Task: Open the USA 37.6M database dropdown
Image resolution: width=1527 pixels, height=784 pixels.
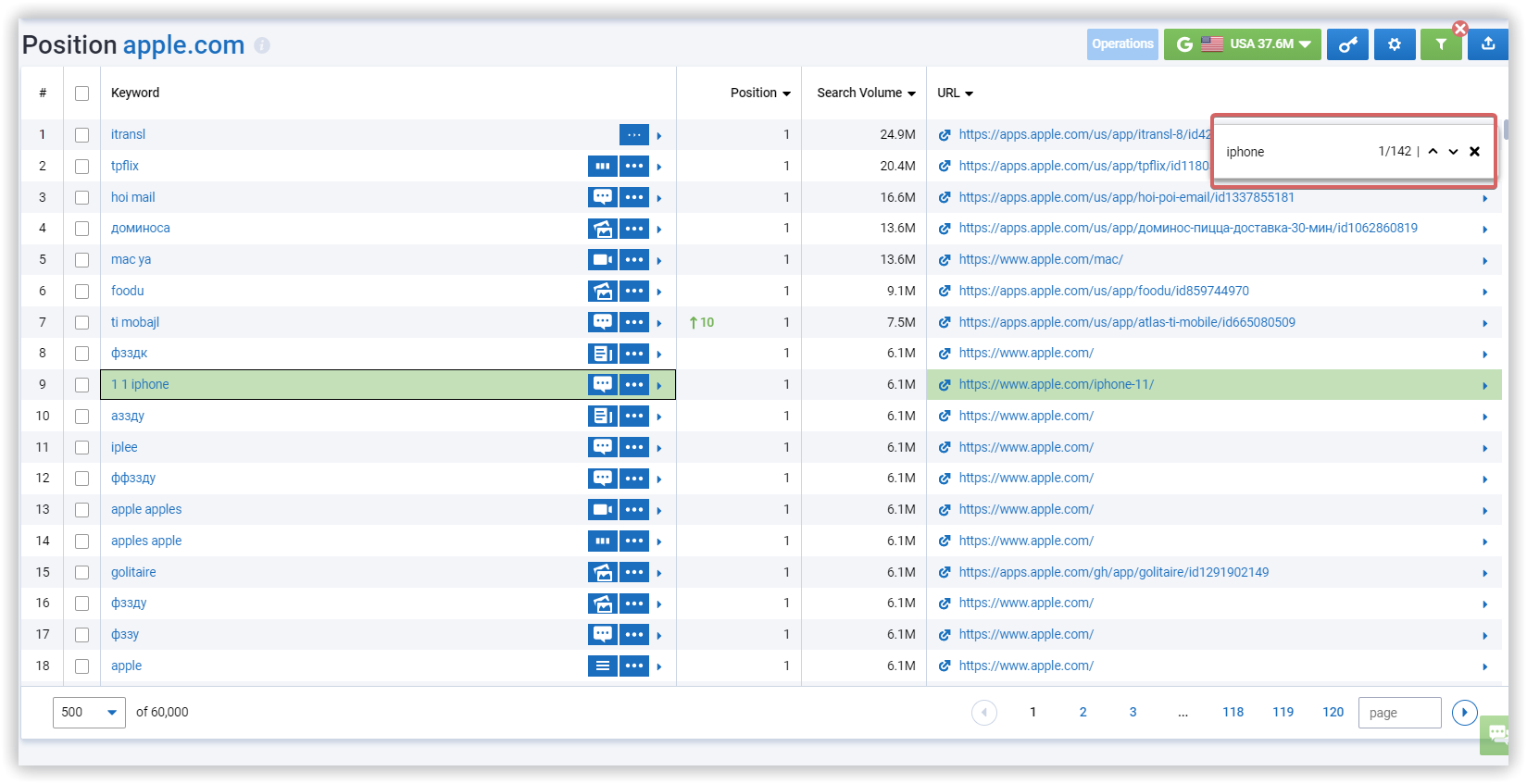Action: tap(1243, 44)
